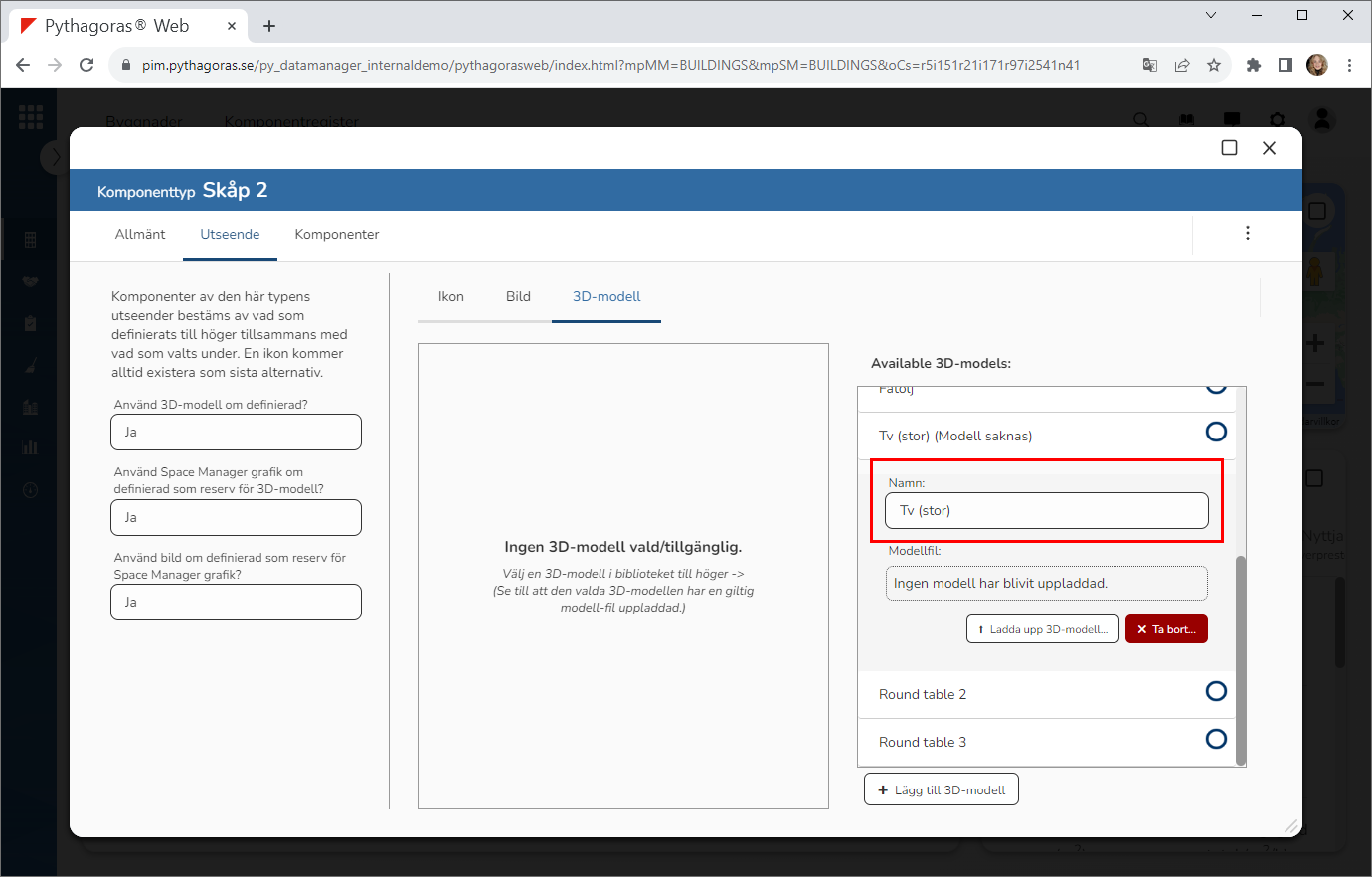1372x877 pixels.
Task: Maximize the Skåp 2 dialog window
Action: click(1229, 148)
